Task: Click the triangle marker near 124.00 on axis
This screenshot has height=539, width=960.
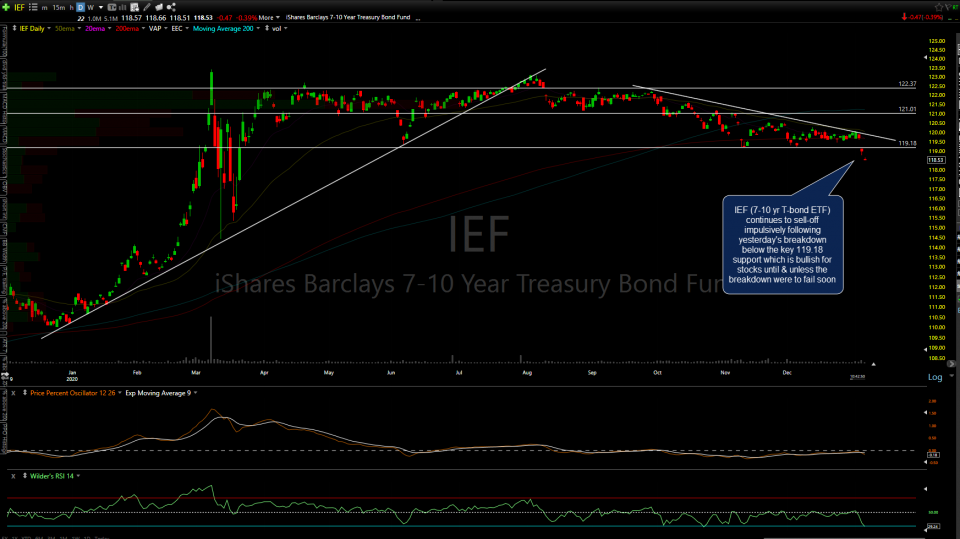Action: click(925, 58)
